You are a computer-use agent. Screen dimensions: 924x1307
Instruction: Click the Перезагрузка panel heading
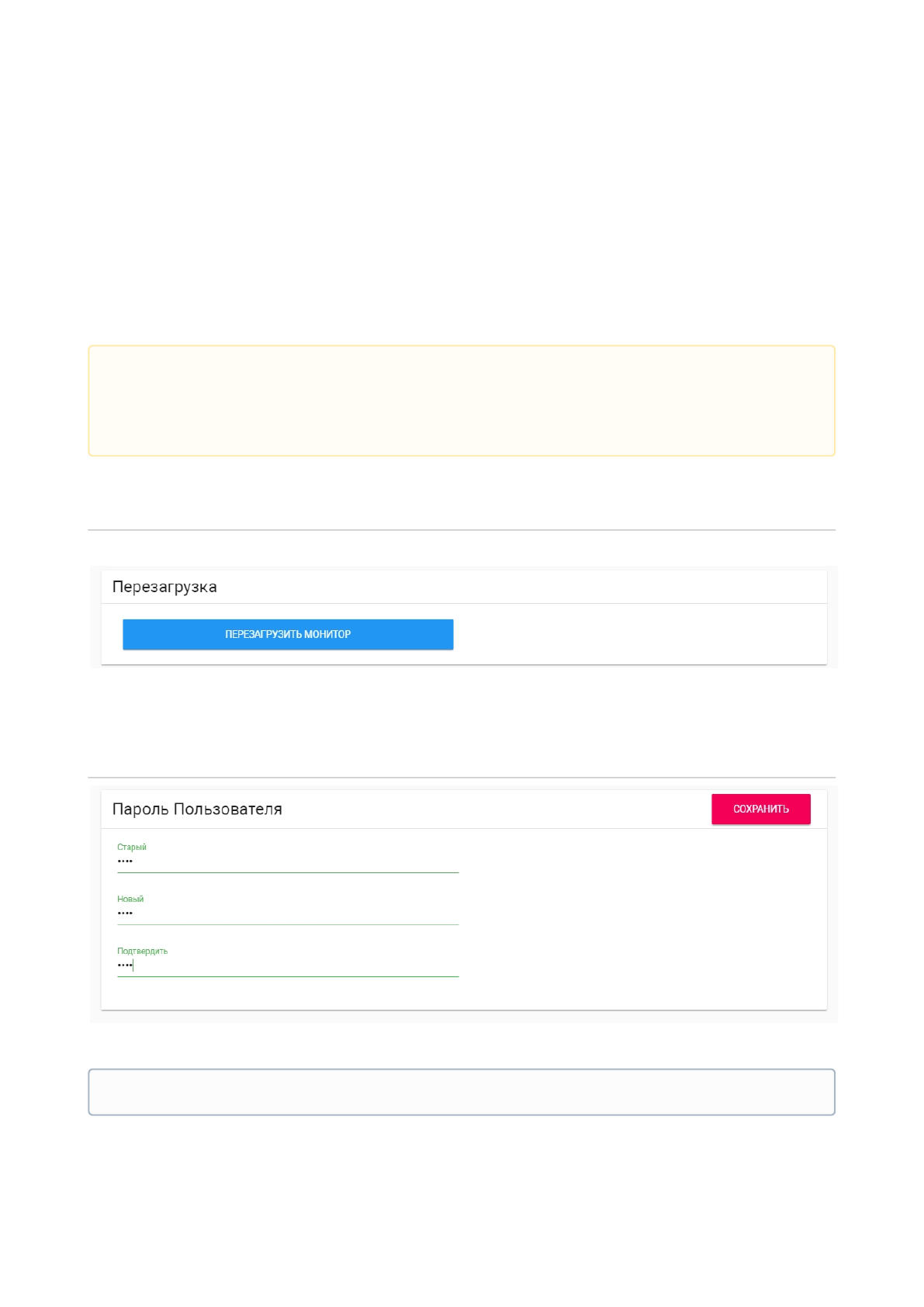pyautogui.click(x=164, y=587)
